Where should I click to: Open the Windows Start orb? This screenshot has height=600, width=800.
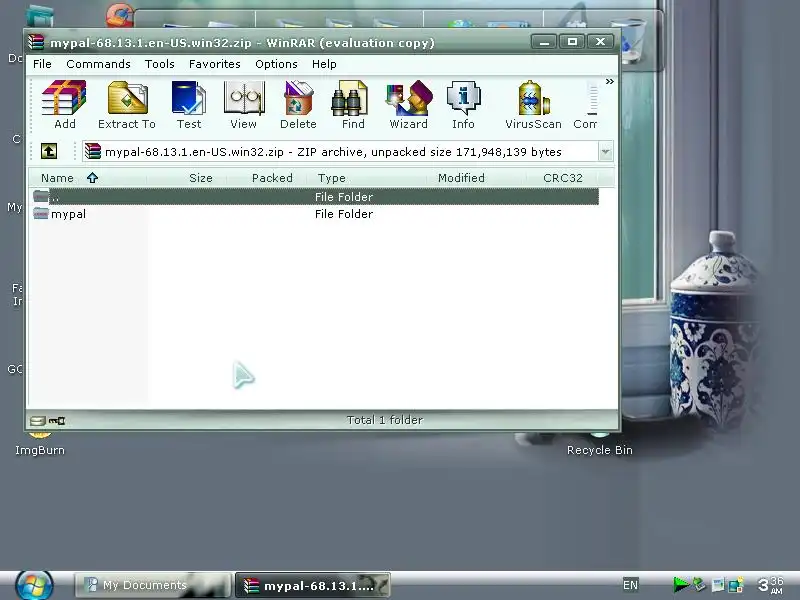pyautogui.click(x=34, y=585)
